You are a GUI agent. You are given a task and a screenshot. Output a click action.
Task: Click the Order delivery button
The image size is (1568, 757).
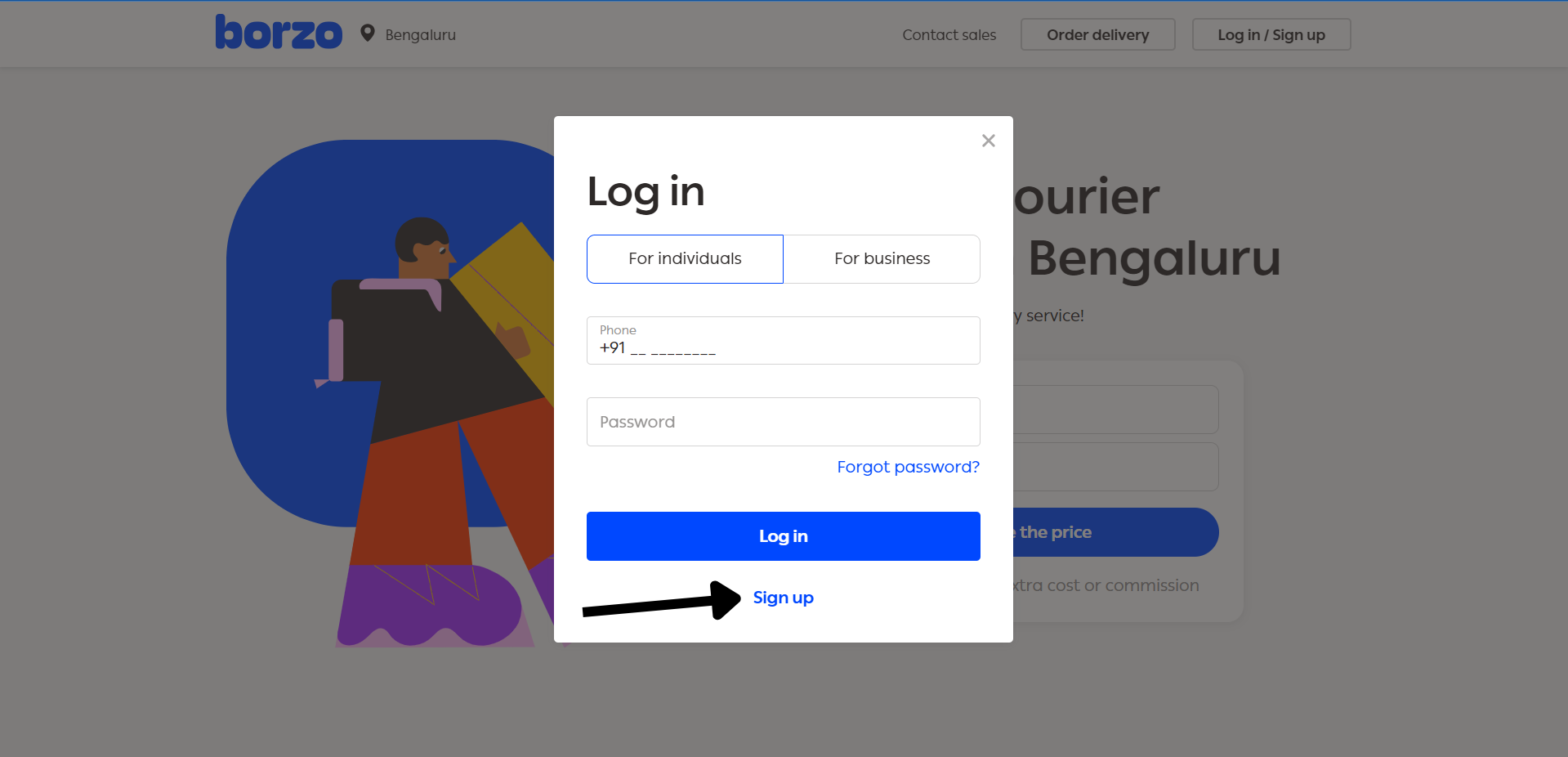point(1097,34)
